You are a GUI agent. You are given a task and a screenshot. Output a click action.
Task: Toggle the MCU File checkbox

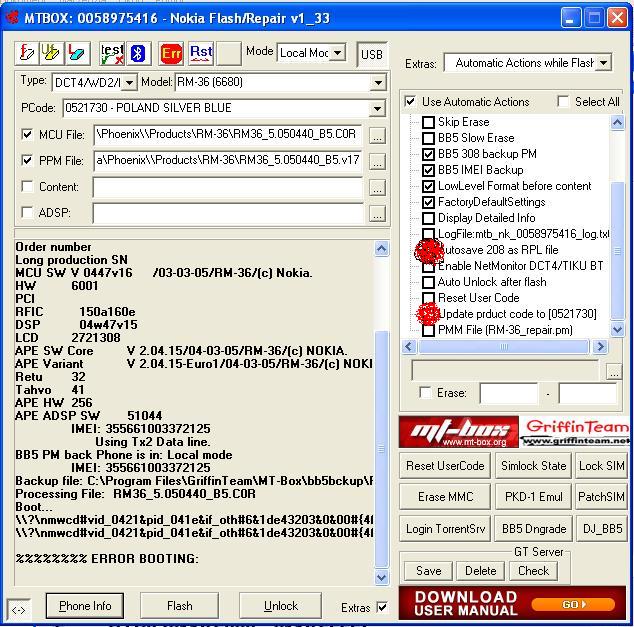click(27, 134)
